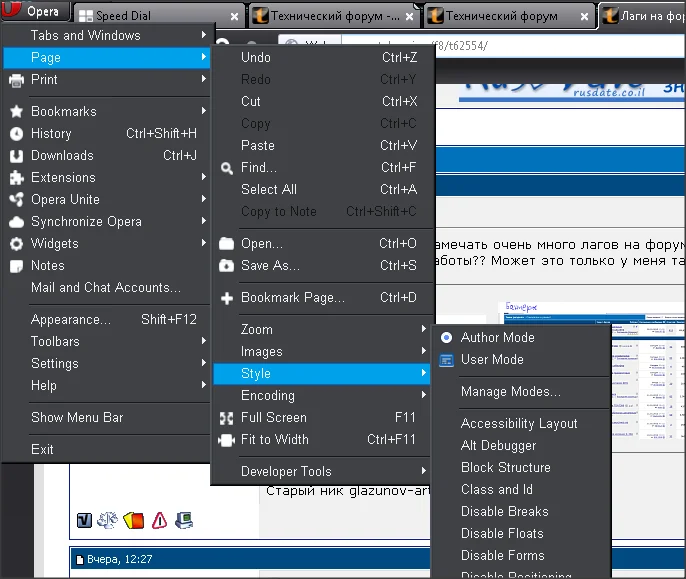The image size is (686, 579).
Task: Click the Full Screen icon
Action: click(227, 418)
